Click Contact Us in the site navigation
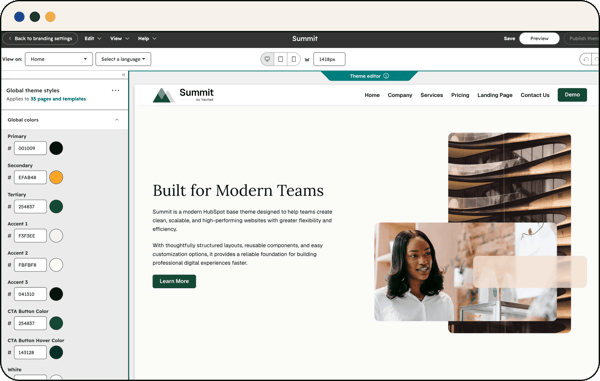The height and width of the screenshot is (381, 600). point(535,95)
